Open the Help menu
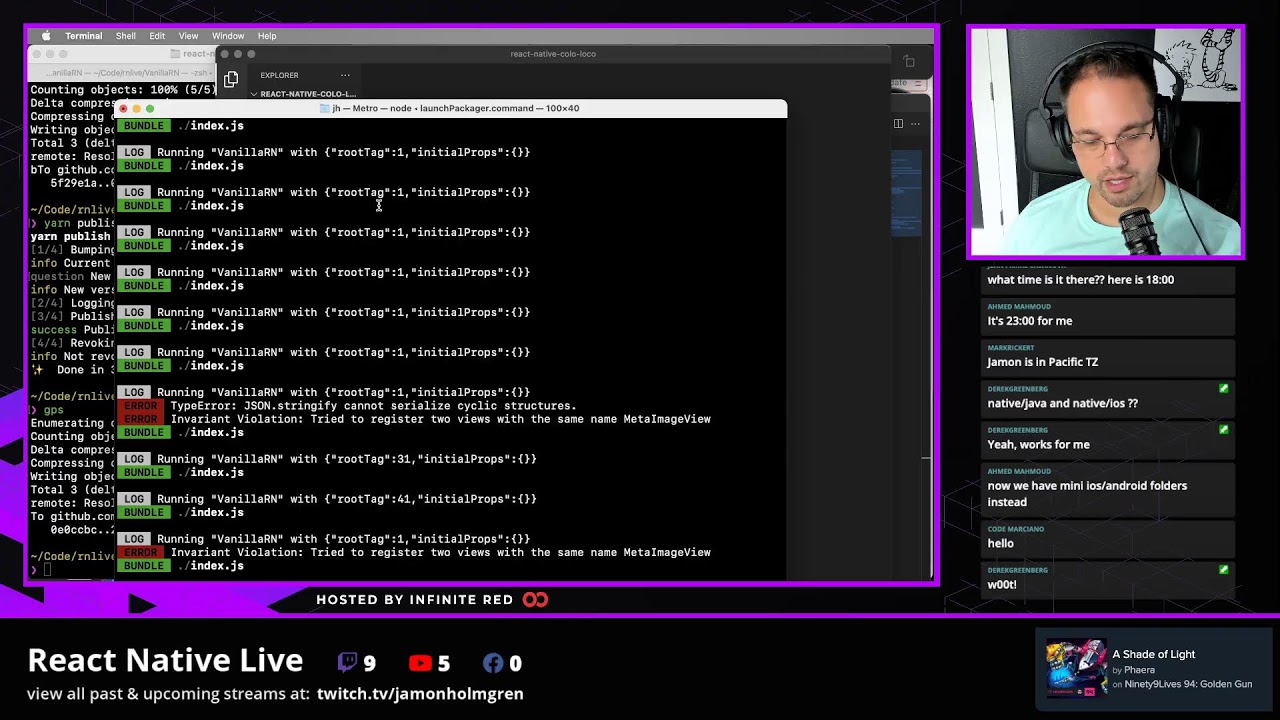This screenshot has height=720, width=1280. click(267, 36)
